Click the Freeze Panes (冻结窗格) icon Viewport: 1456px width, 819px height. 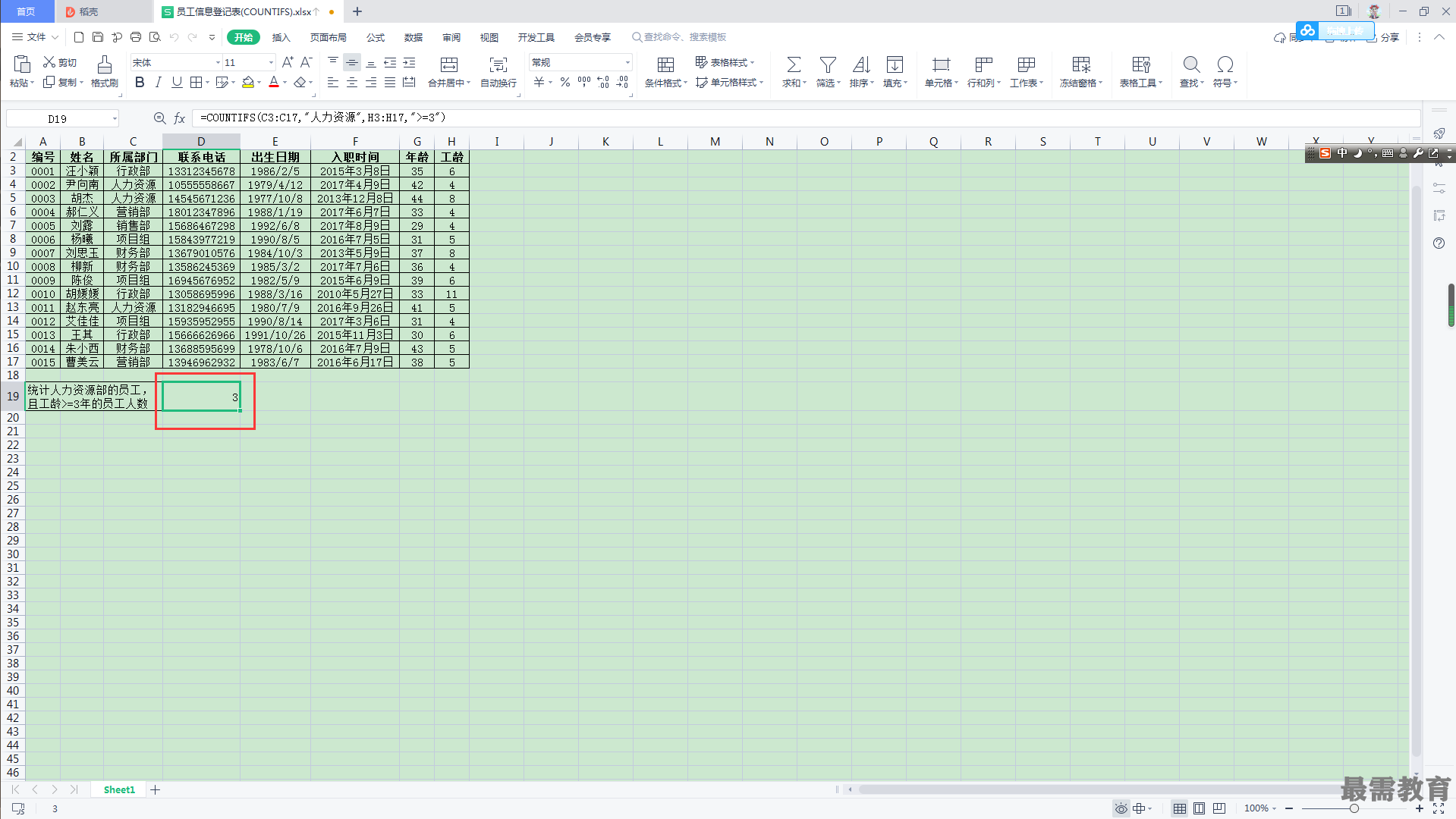(1081, 64)
